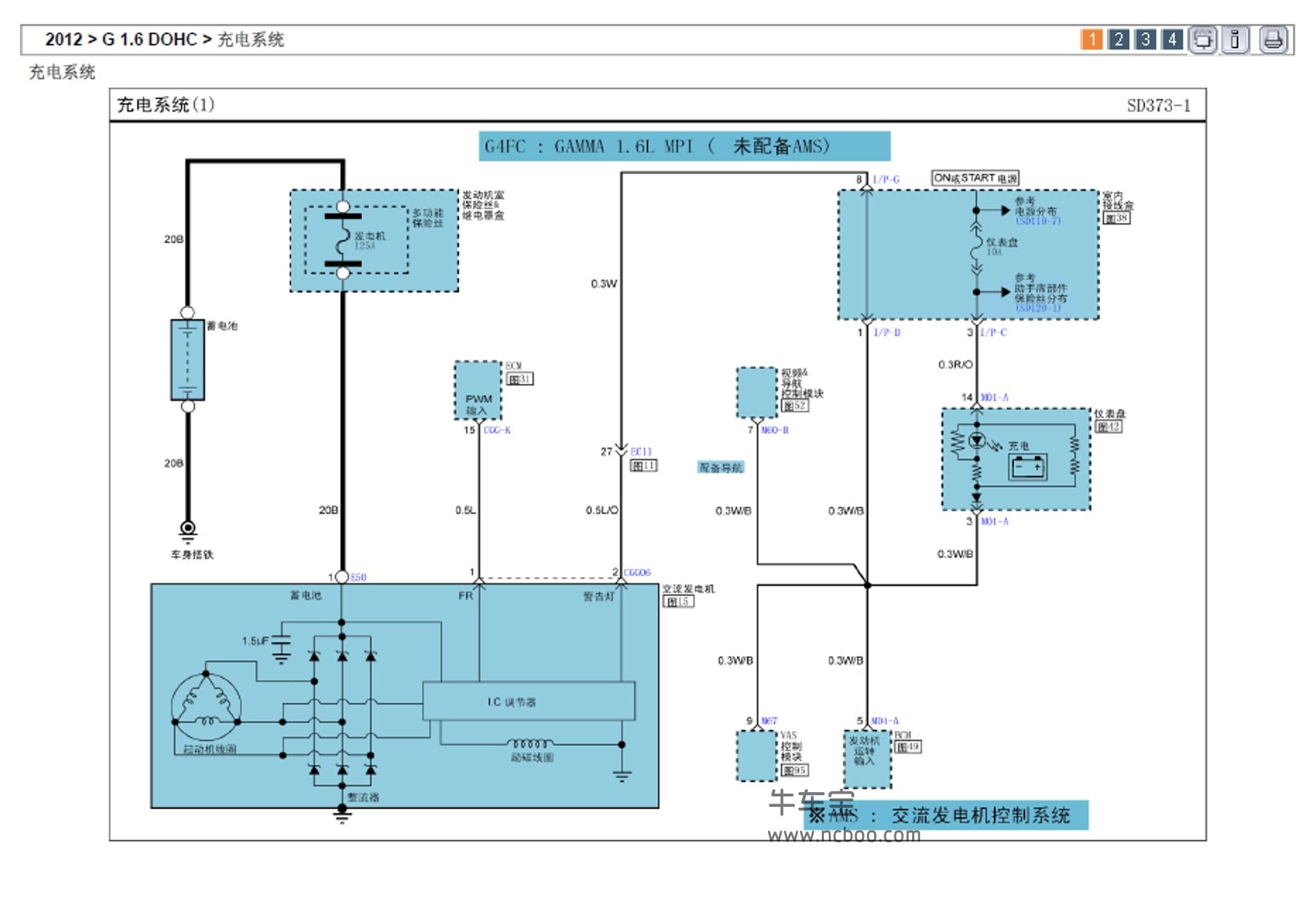
Task: Open connector link M01-A at pin 3
Action: [994, 521]
